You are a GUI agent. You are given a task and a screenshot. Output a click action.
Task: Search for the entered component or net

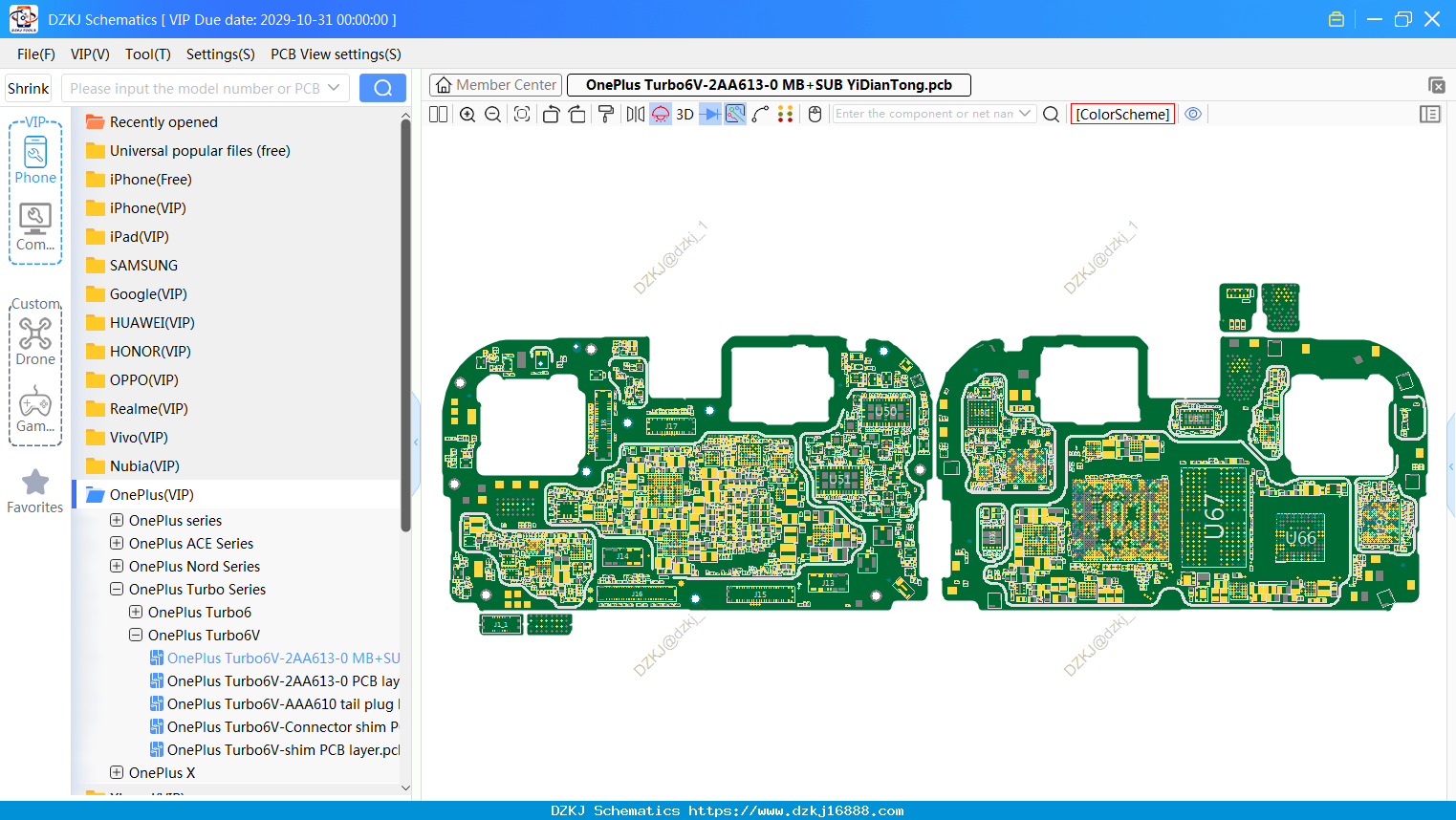pyautogui.click(x=1051, y=115)
